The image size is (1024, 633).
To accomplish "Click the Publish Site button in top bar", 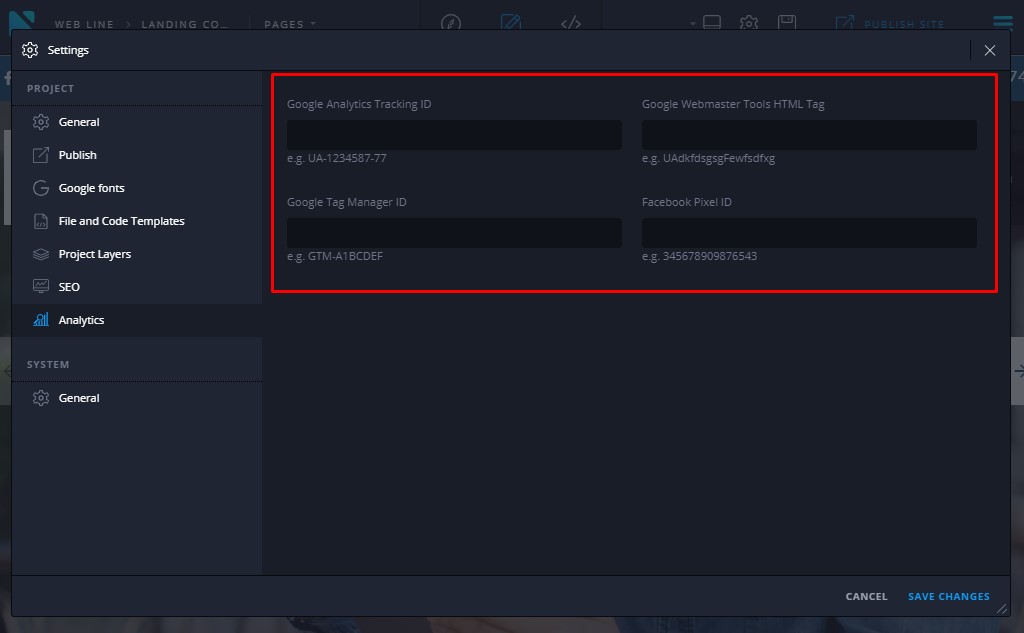I will pos(890,24).
